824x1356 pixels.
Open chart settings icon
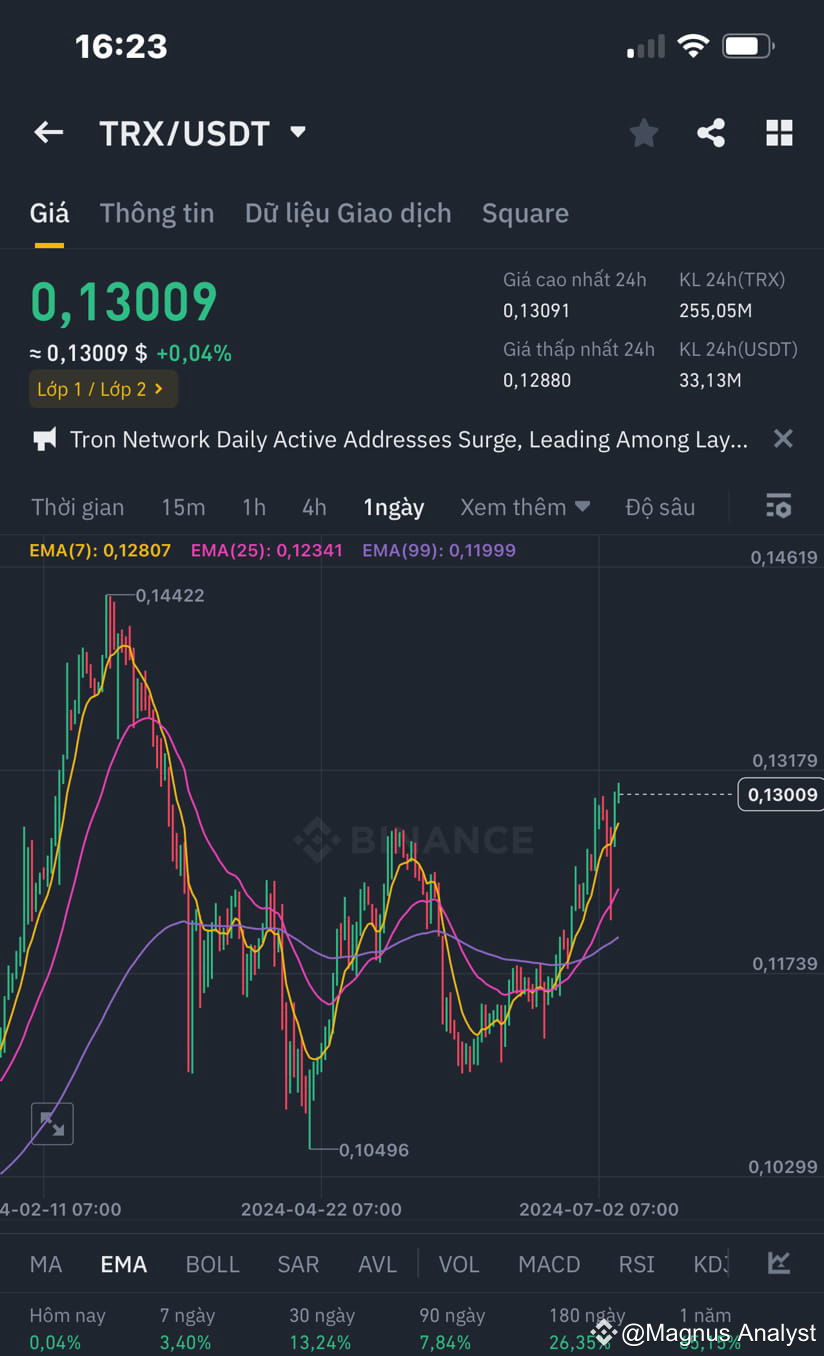[x=778, y=506]
